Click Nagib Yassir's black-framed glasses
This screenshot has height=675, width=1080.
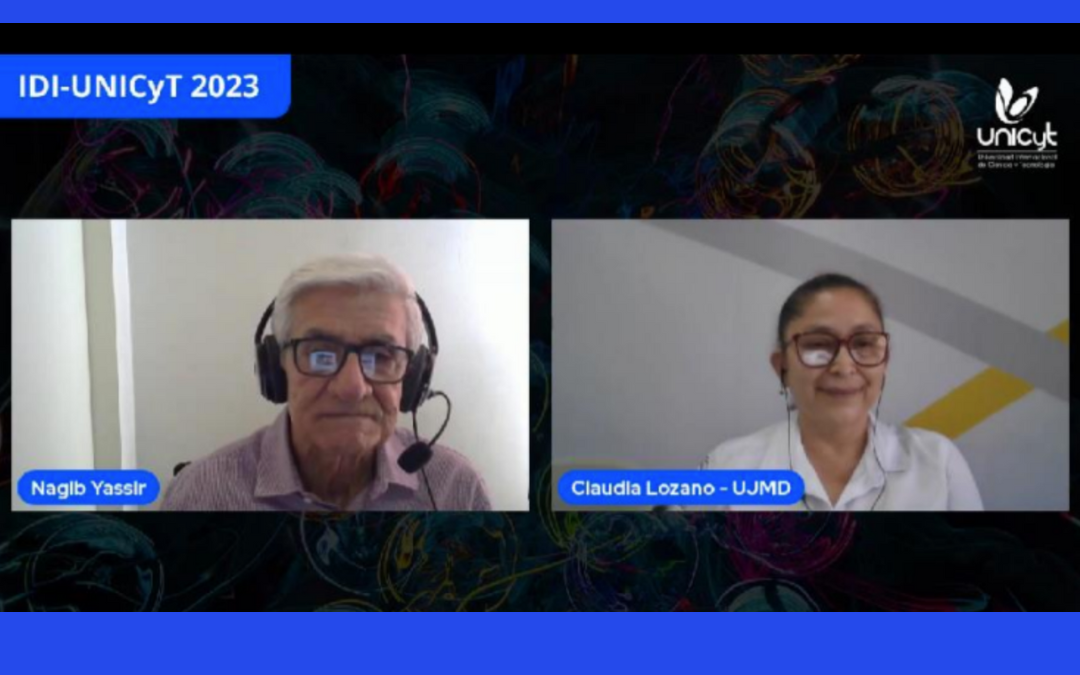[x=350, y=360]
